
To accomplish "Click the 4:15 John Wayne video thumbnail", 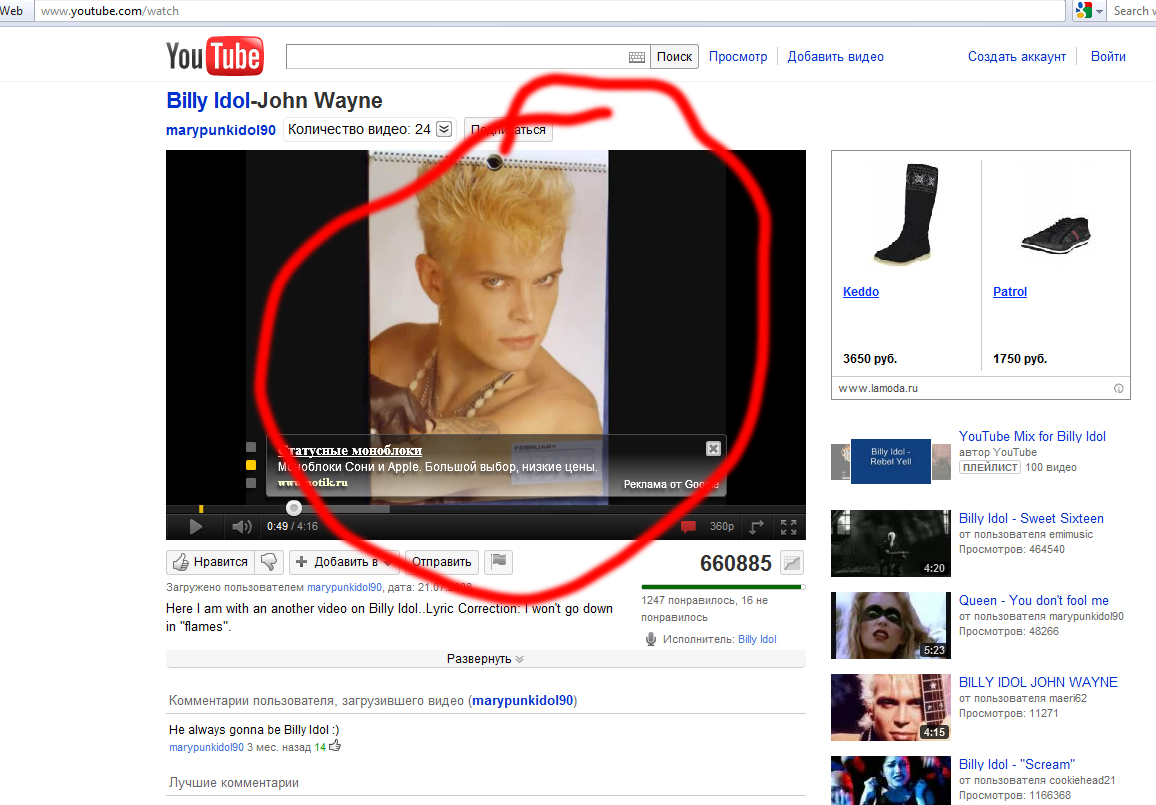I will (891, 707).
